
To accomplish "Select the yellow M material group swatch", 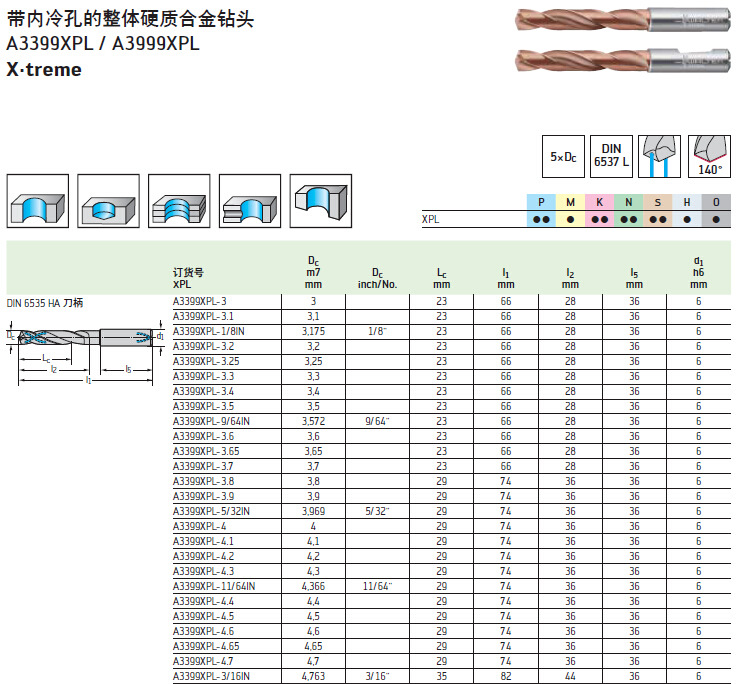I will point(570,203).
